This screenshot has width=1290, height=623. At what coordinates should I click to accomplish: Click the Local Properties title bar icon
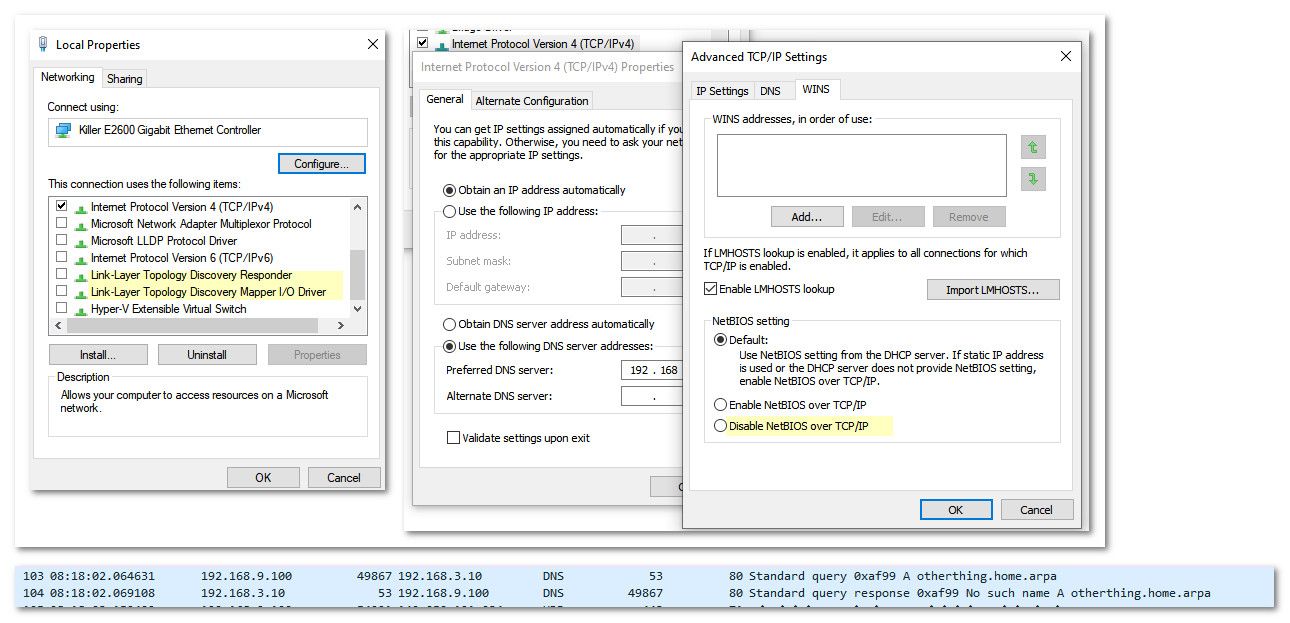43,44
